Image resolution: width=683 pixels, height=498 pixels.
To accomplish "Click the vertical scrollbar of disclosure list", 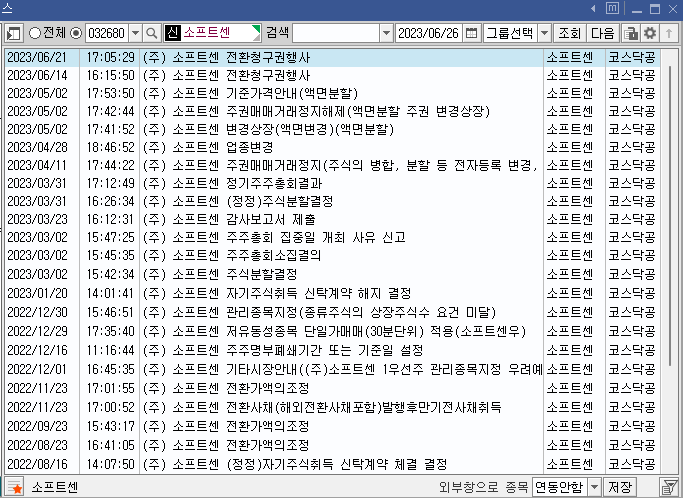I will click(670, 216).
